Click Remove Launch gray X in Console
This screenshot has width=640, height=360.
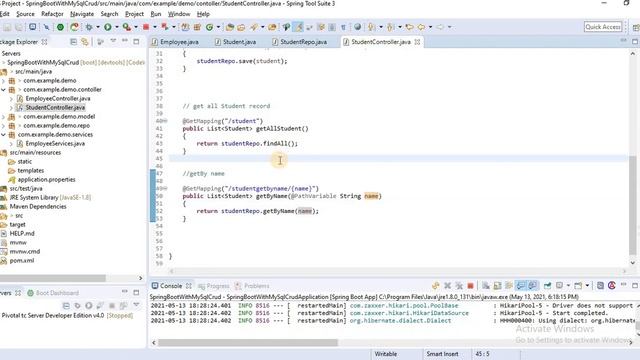click(x=448, y=286)
